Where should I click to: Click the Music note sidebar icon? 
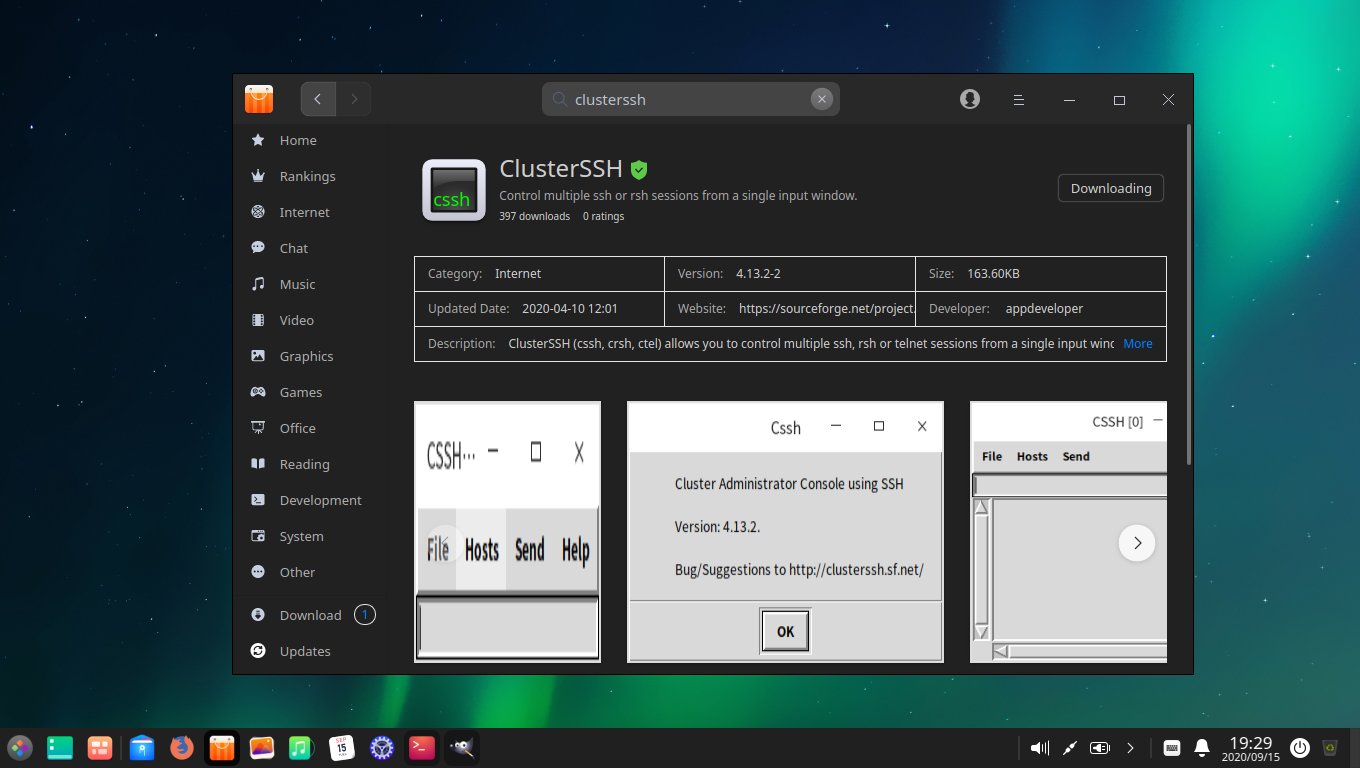258,284
